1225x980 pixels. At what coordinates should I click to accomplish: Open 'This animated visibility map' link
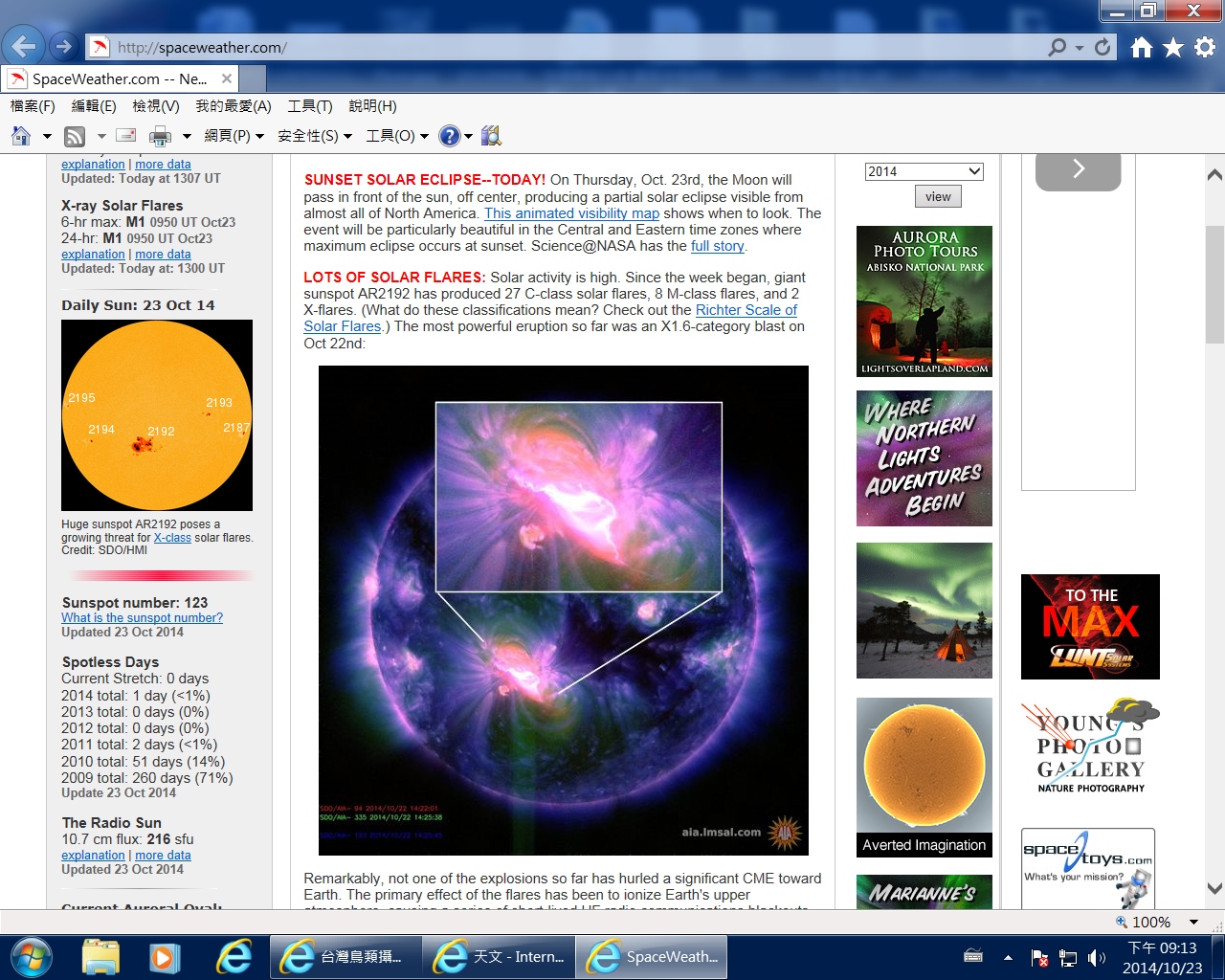pyautogui.click(x=571, y=213)
